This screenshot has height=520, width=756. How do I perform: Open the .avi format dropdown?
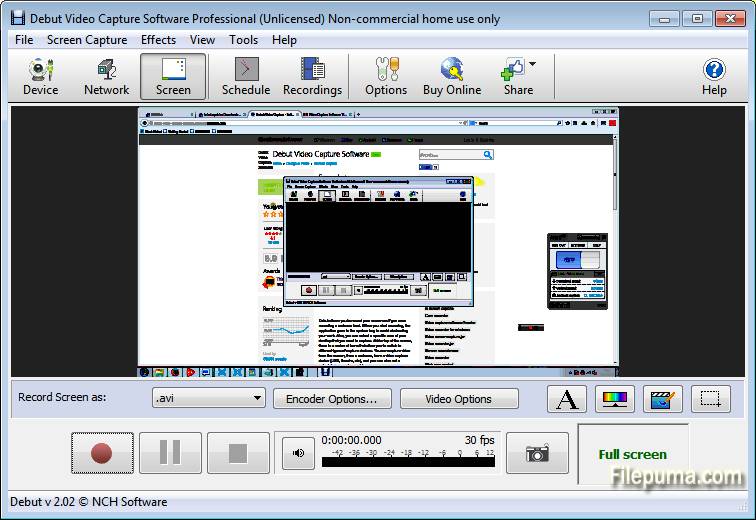coord(209,399)
